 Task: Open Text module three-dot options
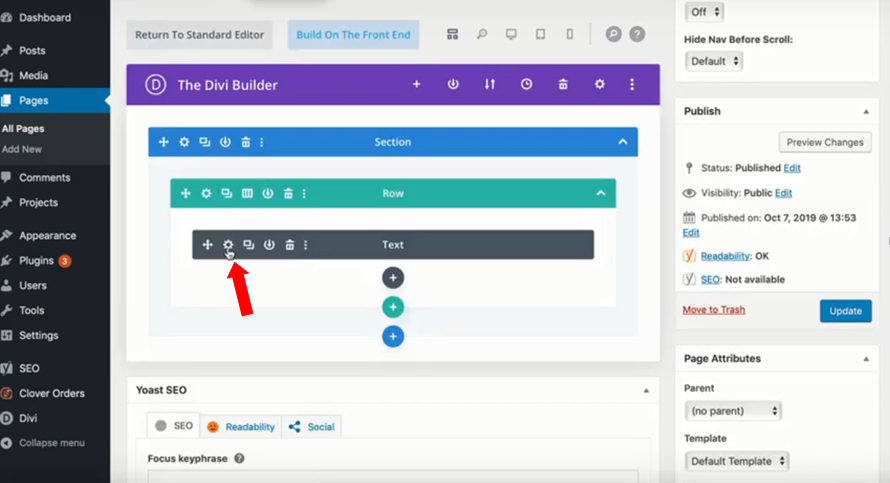point(305,245)
